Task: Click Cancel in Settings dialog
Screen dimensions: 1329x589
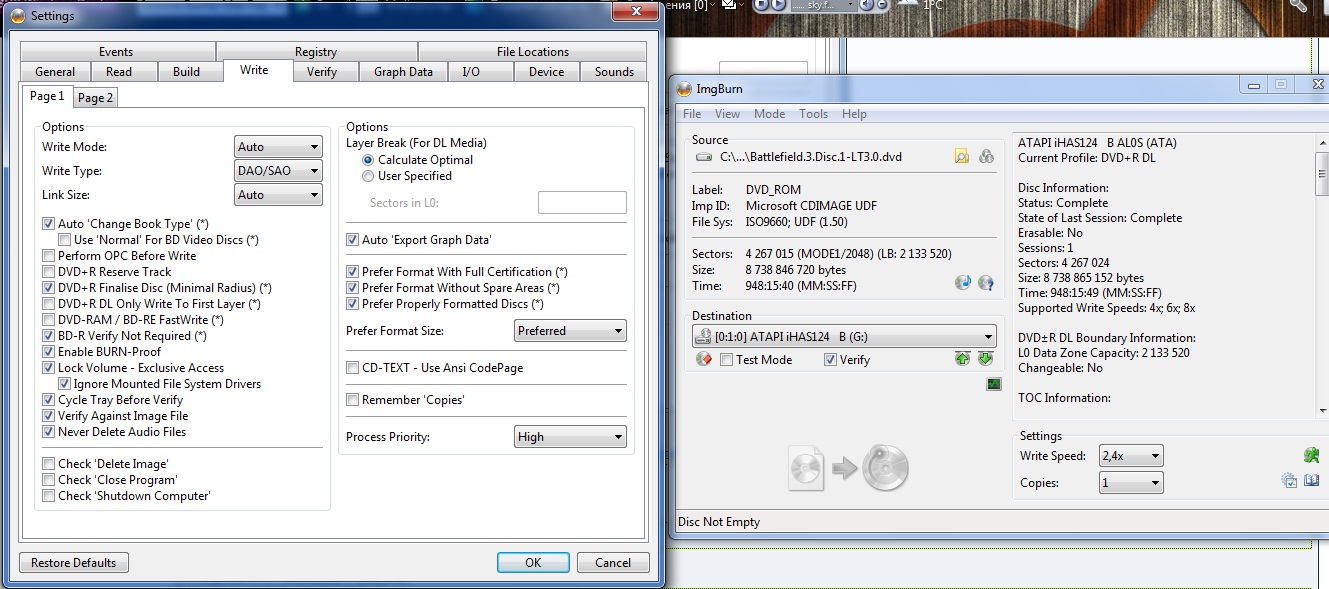Action: tap(613, 563)
